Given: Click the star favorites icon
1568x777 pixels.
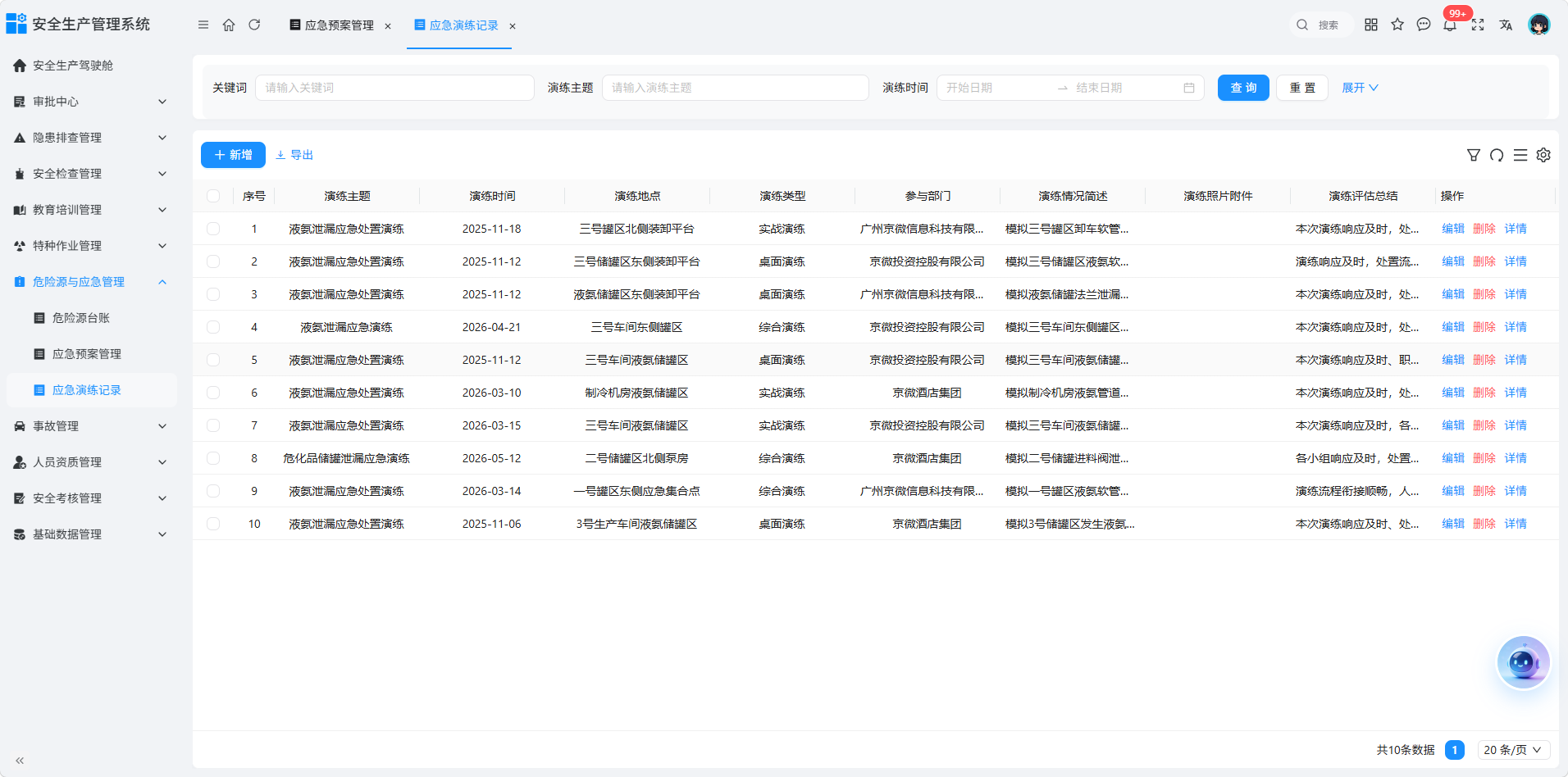Looking at the screenshot, I should pos(1397,25).
